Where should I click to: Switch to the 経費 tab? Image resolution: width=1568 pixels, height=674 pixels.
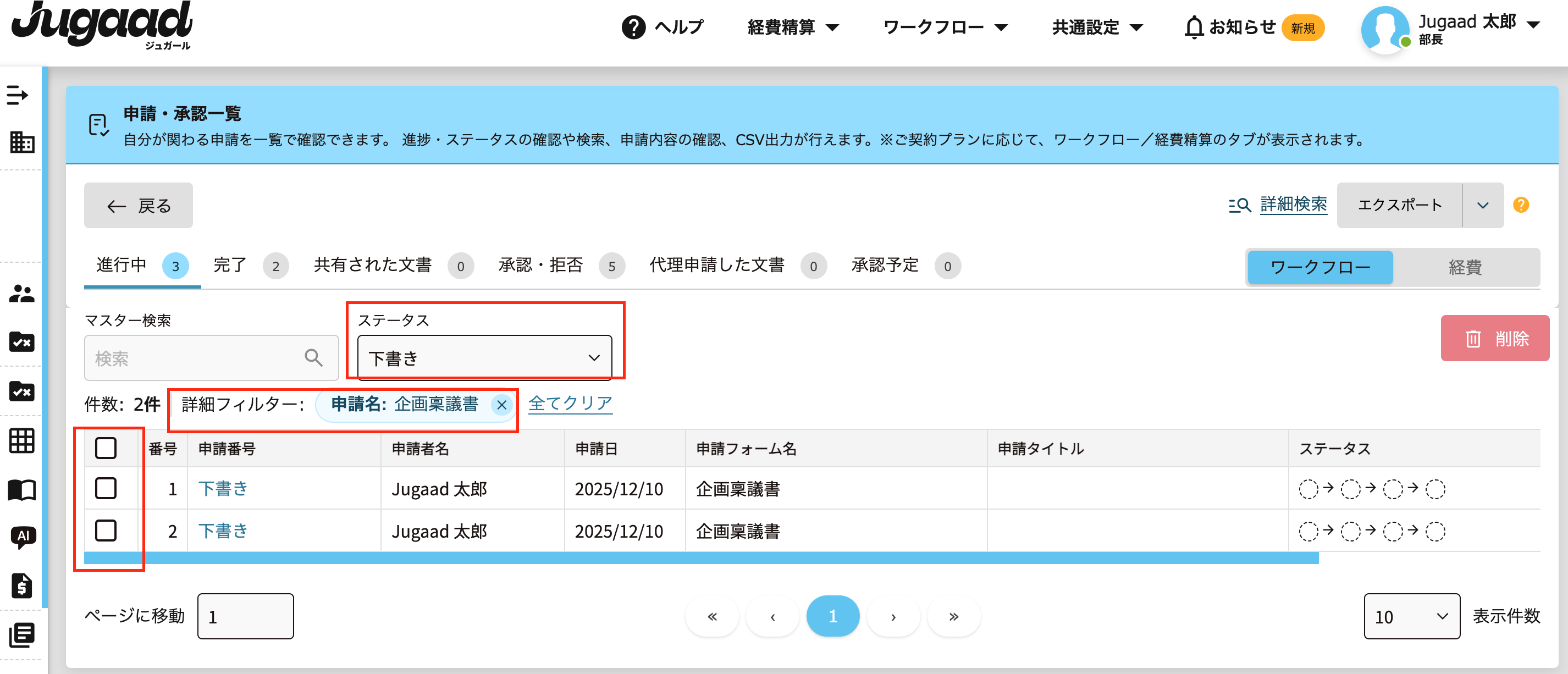pos(1465,267)
